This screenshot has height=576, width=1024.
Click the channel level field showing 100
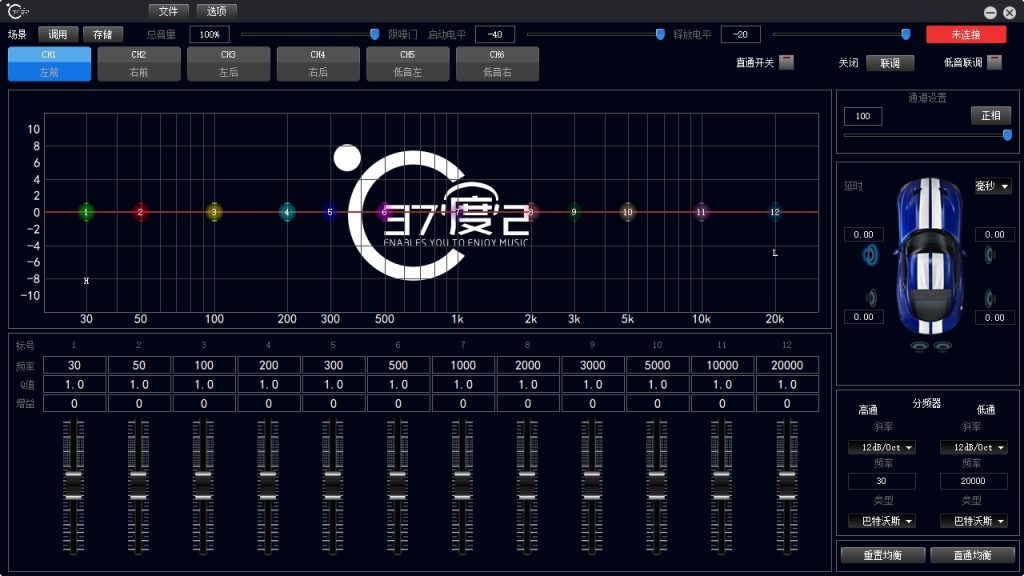[863, 116]
